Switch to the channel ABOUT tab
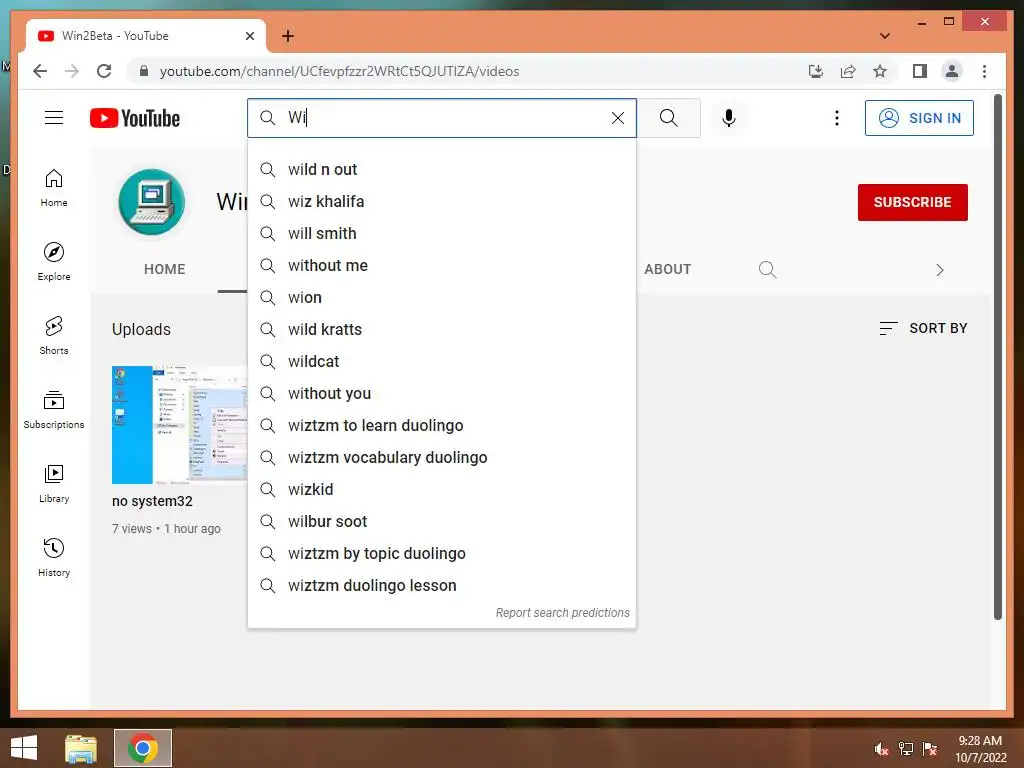This screenshot has height=768, width=1024. pos(667,269)
